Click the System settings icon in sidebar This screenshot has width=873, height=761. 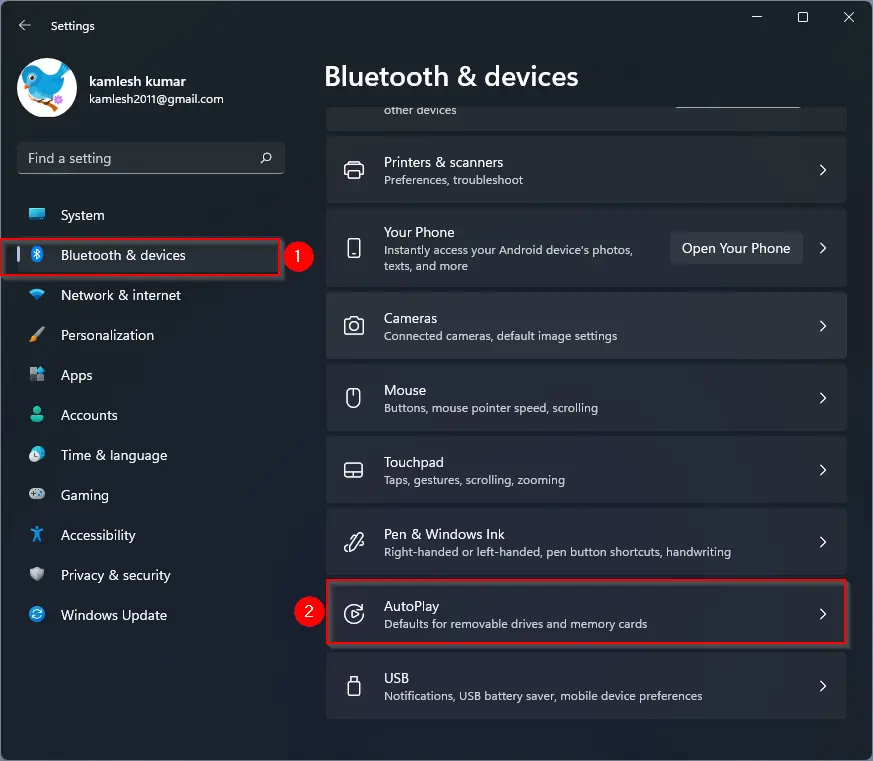pyautogui.click(x=36, y=215)
